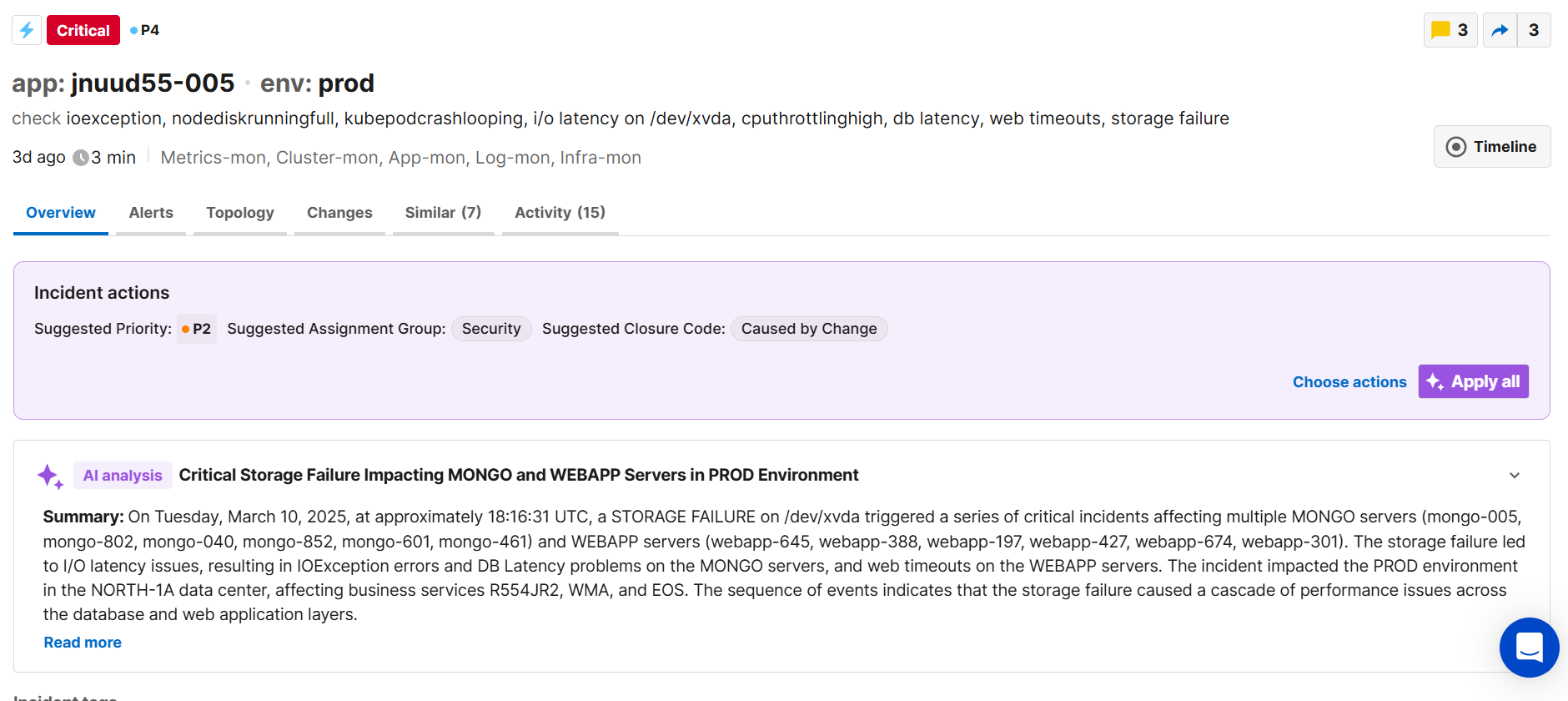1568x701 pixels.
Task: Click the share arrow icon
Action: (x=1500, y=31)
